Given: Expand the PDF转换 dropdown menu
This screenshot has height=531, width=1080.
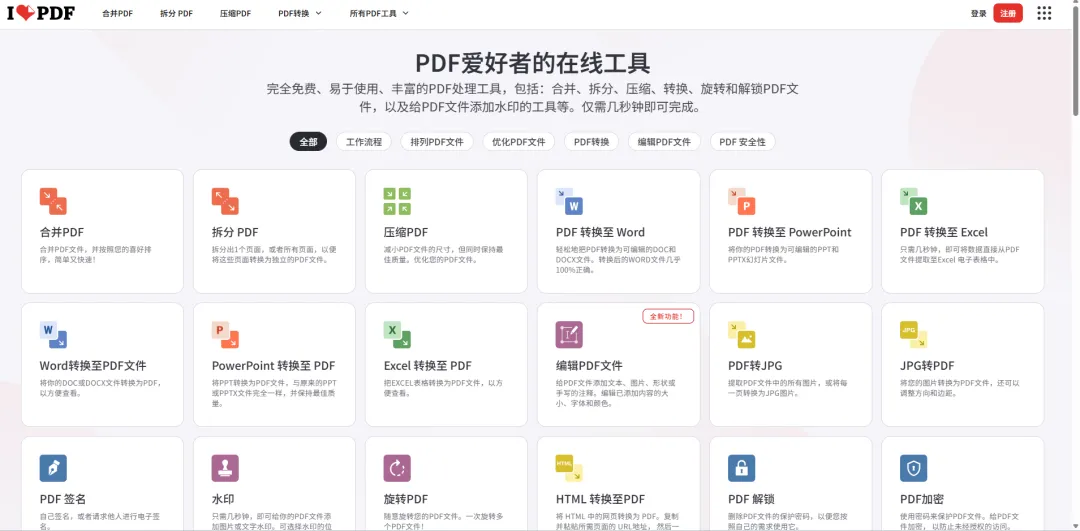Looking at the screenshot, I should point(300,13).
